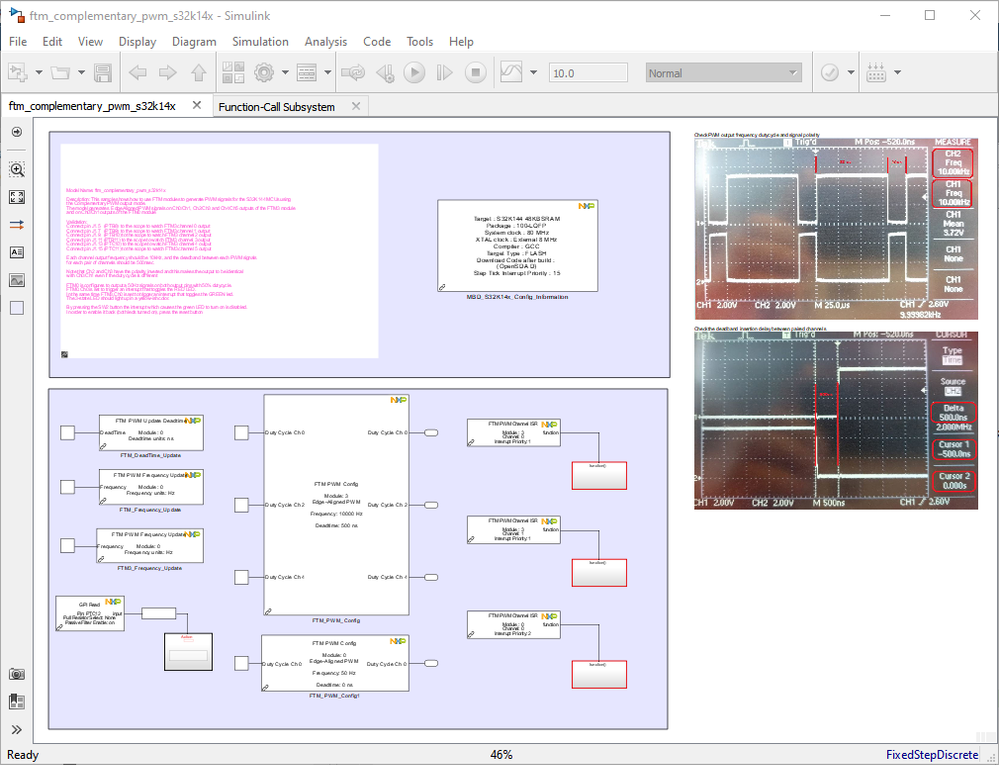Click the Stop simulation button
This screenshot has height=765, width=999.
click(x=475, y=73)
